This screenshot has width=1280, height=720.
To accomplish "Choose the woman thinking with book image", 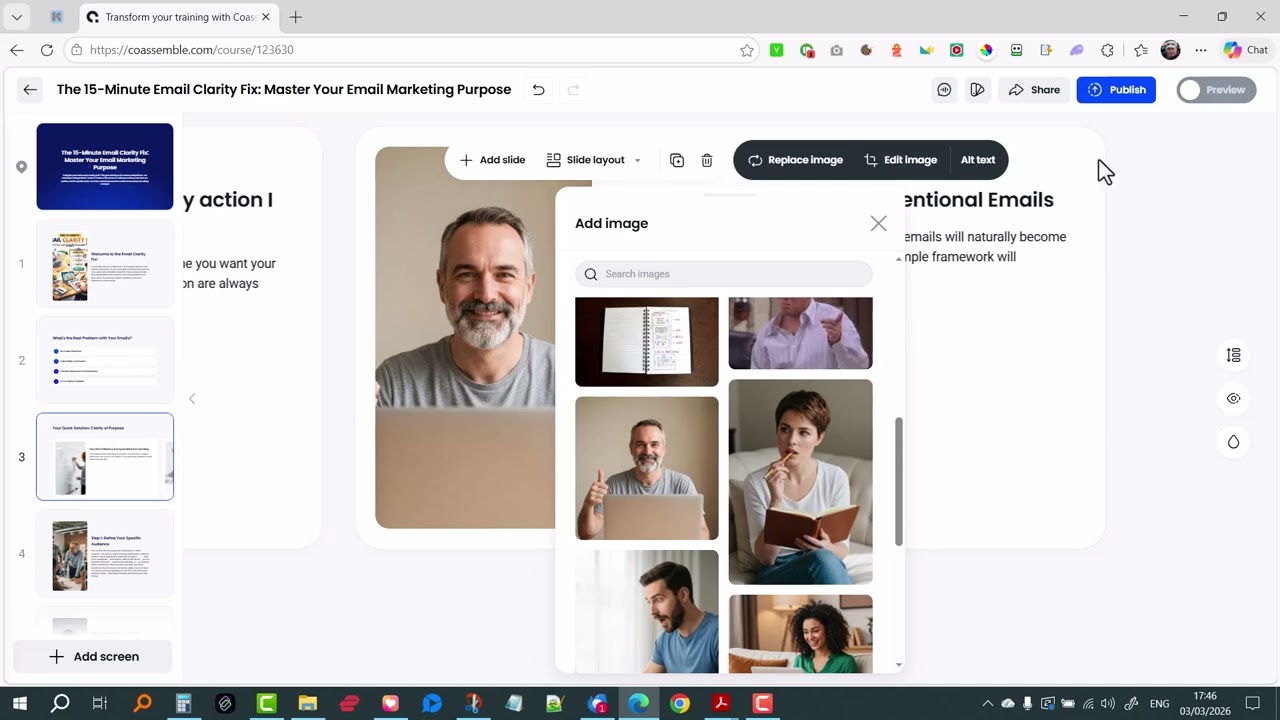I will pos(800,482).
